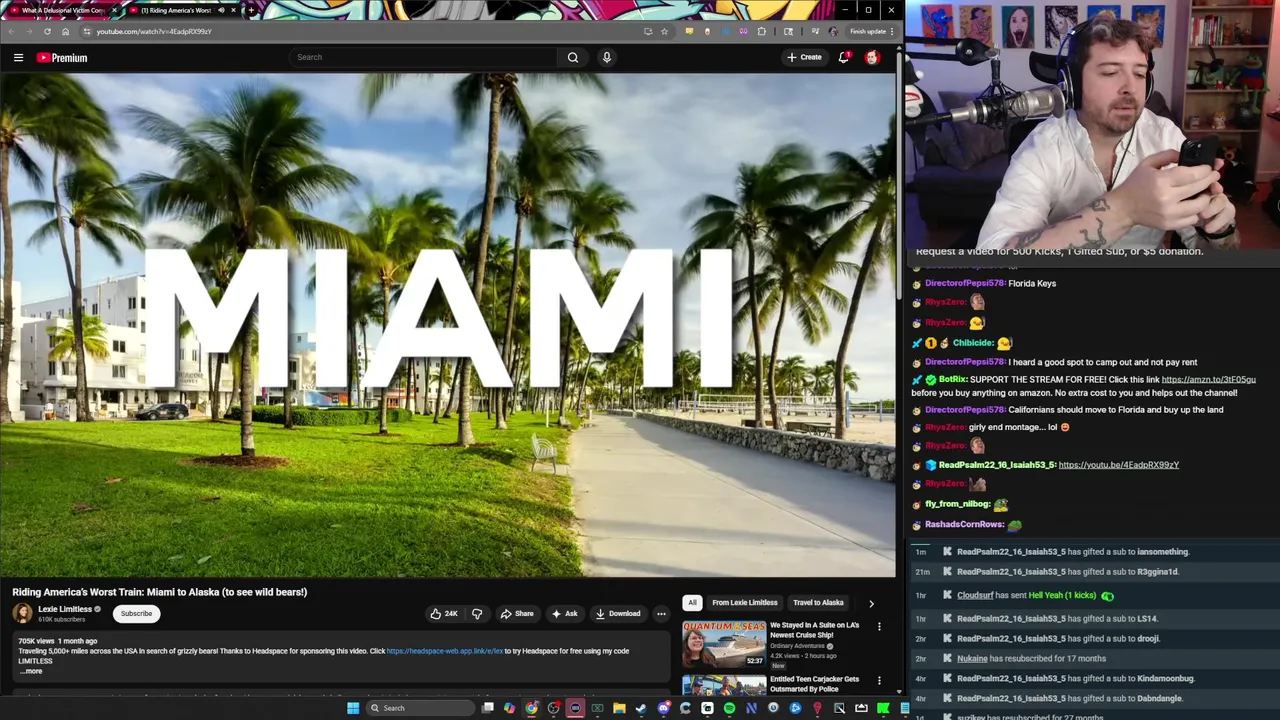Click the 'Lexie Limitless' channel name
The width and height of the screenshot is (1280, 720).
65,609
